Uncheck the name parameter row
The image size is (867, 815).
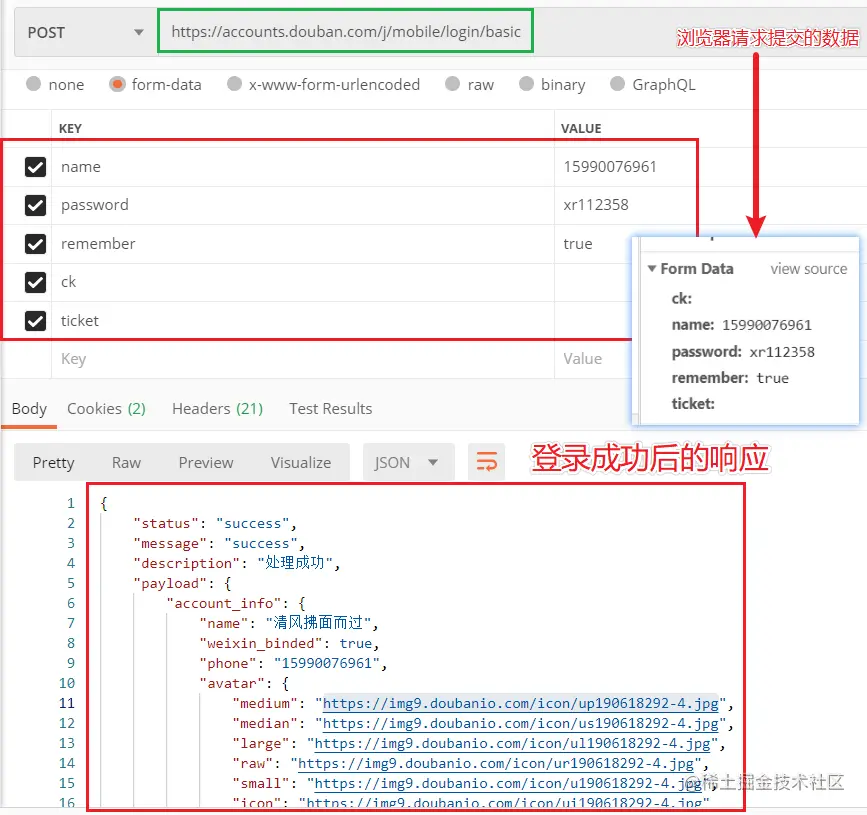35,167
